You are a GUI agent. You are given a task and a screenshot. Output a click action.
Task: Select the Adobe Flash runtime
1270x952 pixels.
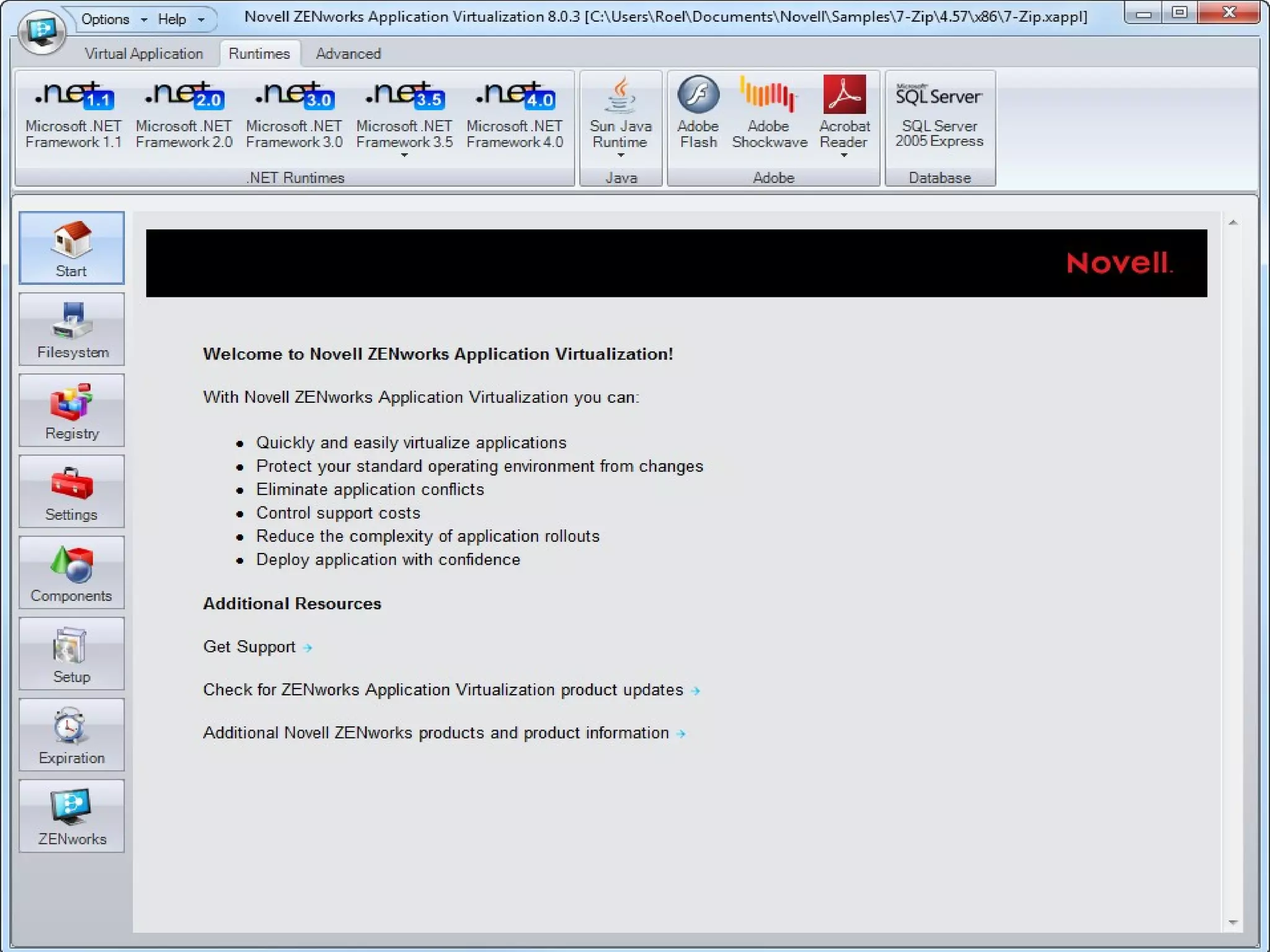coord(698,113)
